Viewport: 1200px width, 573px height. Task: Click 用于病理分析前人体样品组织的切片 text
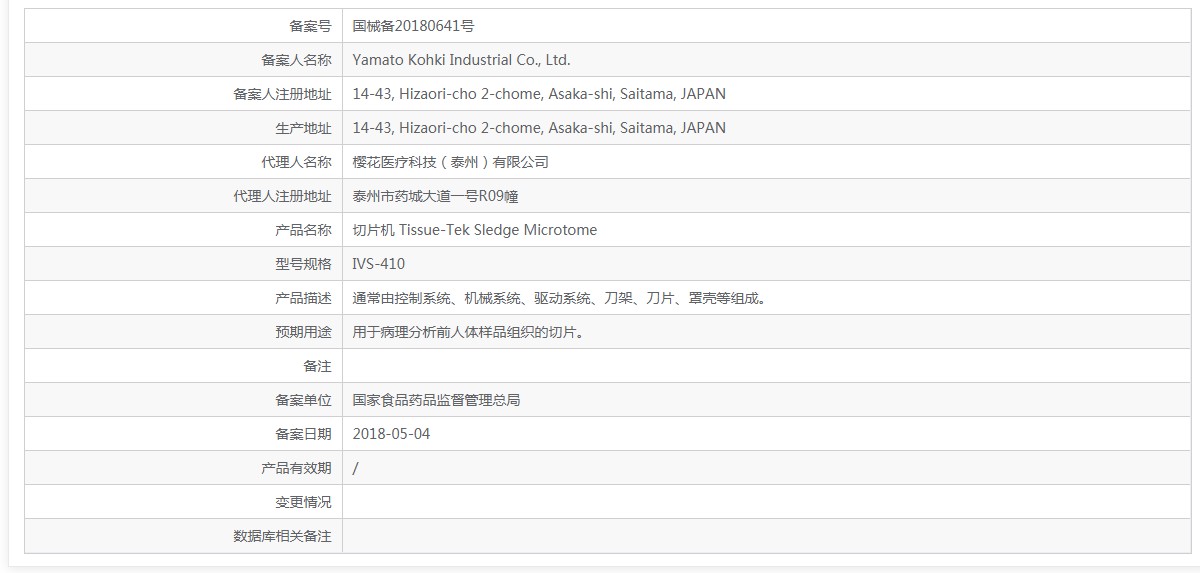pos(469,332)
